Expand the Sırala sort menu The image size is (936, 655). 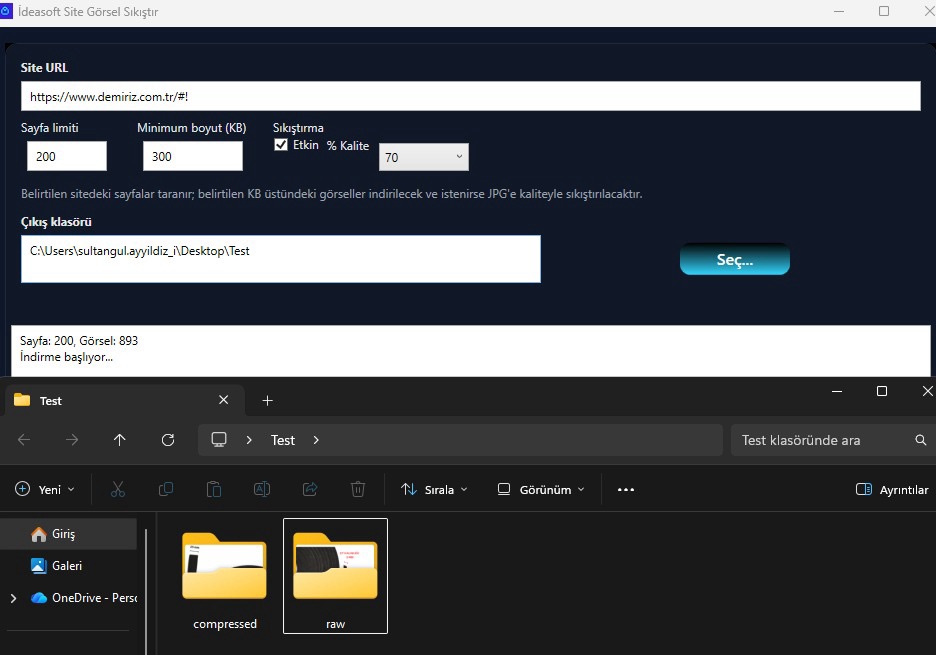pos(434,489)
